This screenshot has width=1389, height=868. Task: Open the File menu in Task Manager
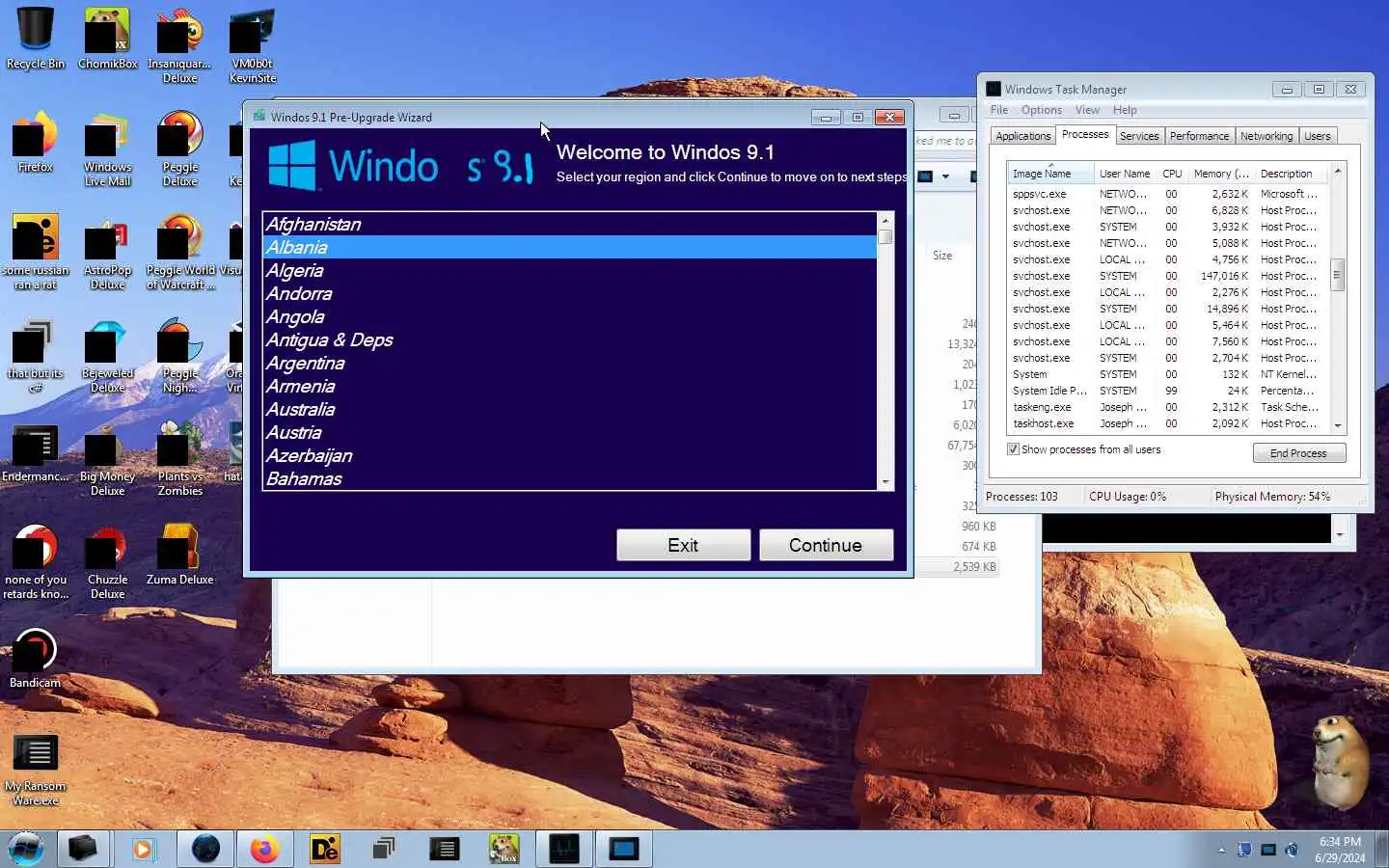(x=999, y=110)
